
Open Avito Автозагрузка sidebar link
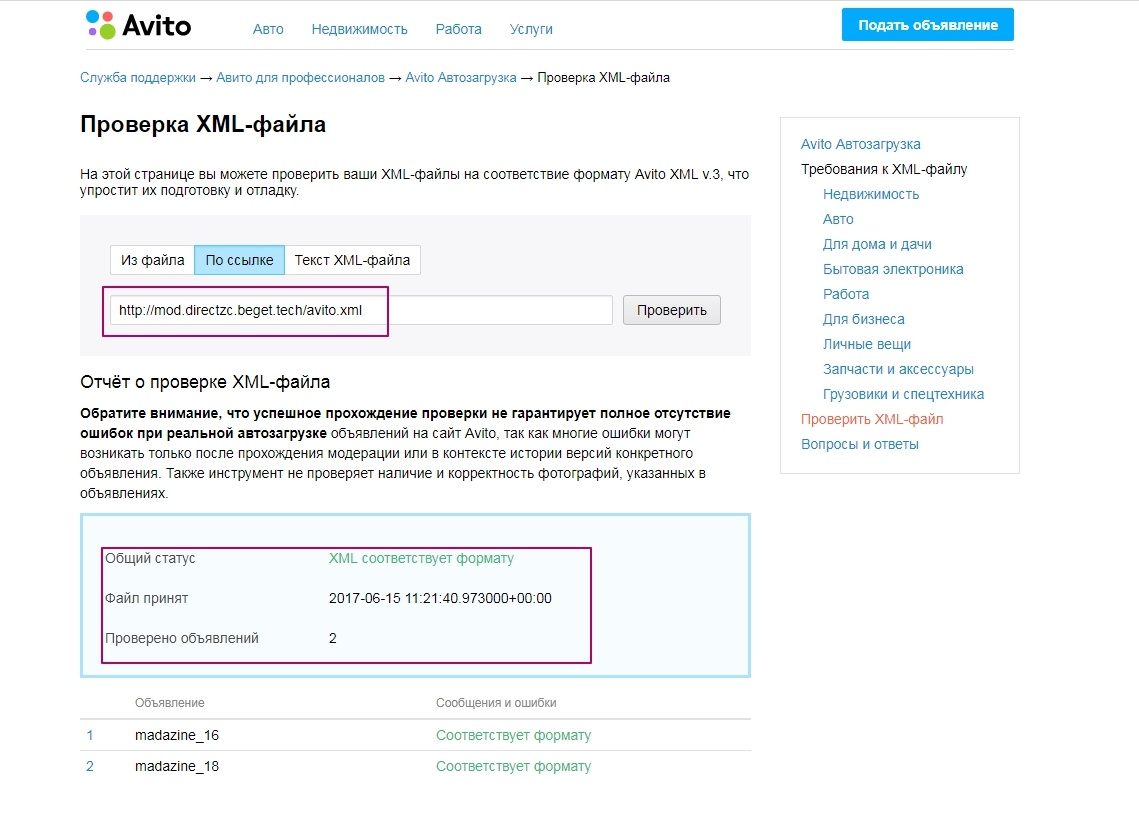pos(861,144)
